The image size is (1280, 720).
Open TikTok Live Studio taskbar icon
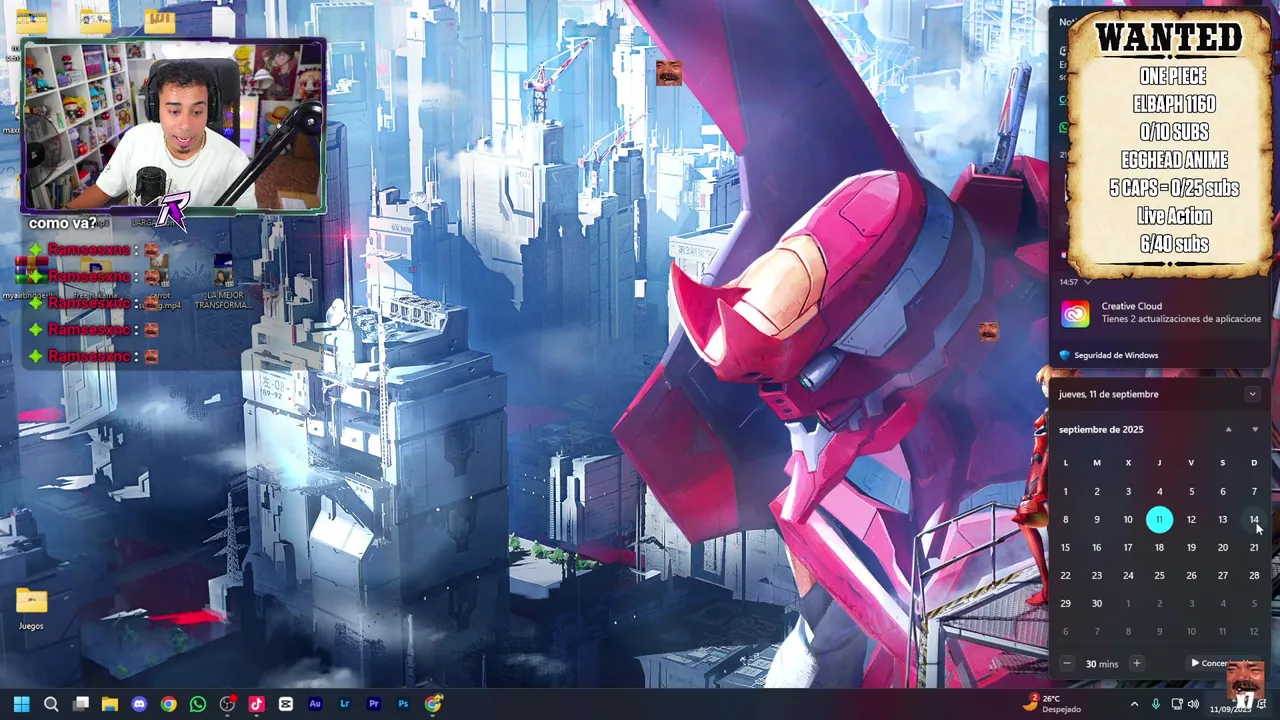point(256,704)
